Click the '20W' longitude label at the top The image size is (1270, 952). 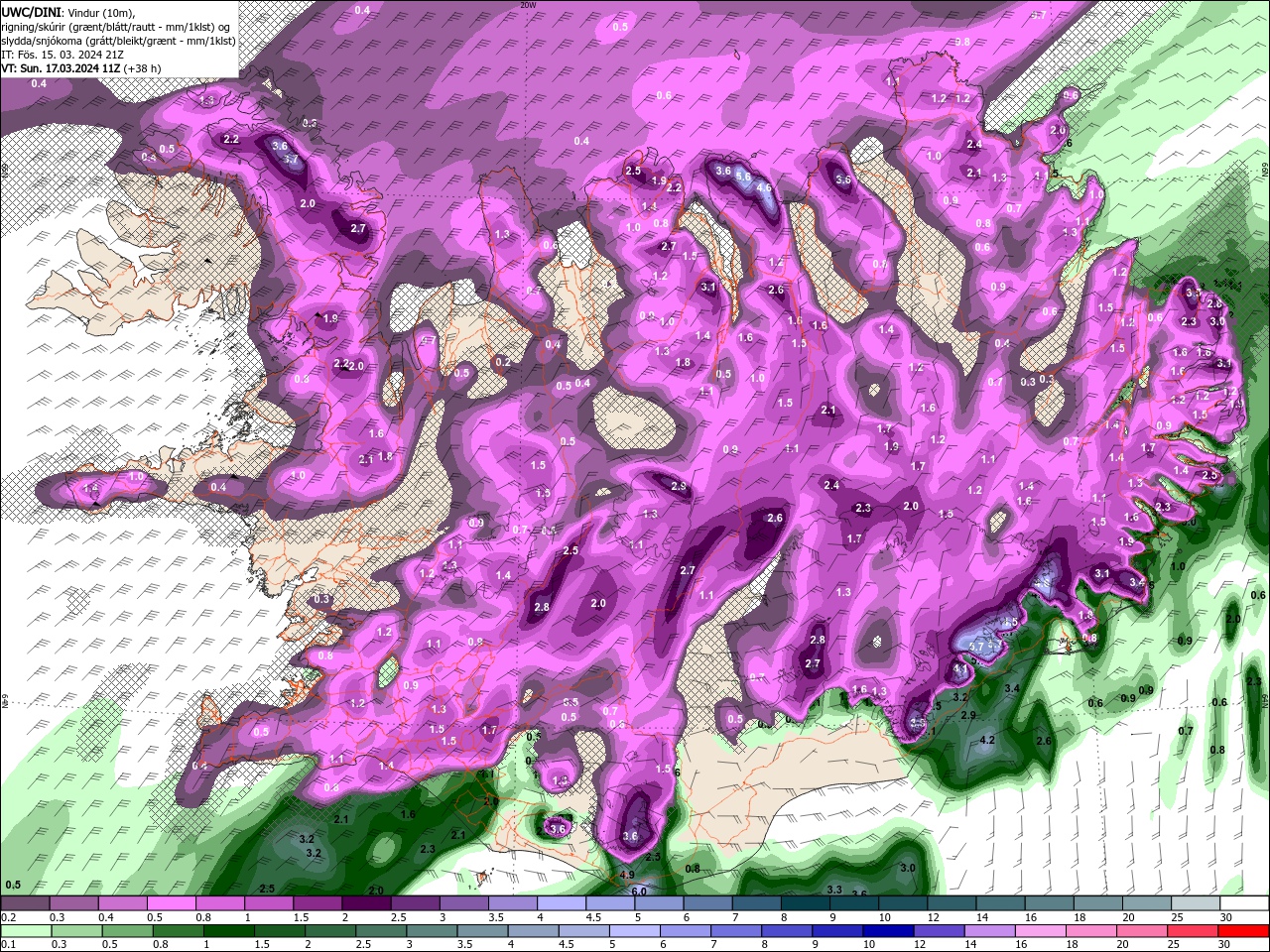click(x=528, y=5)
